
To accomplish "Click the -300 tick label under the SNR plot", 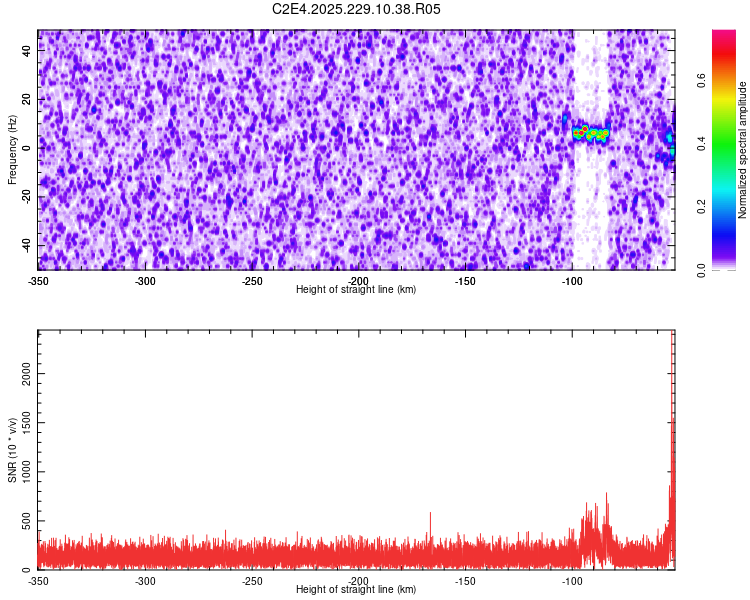I will tap(145, 581).
